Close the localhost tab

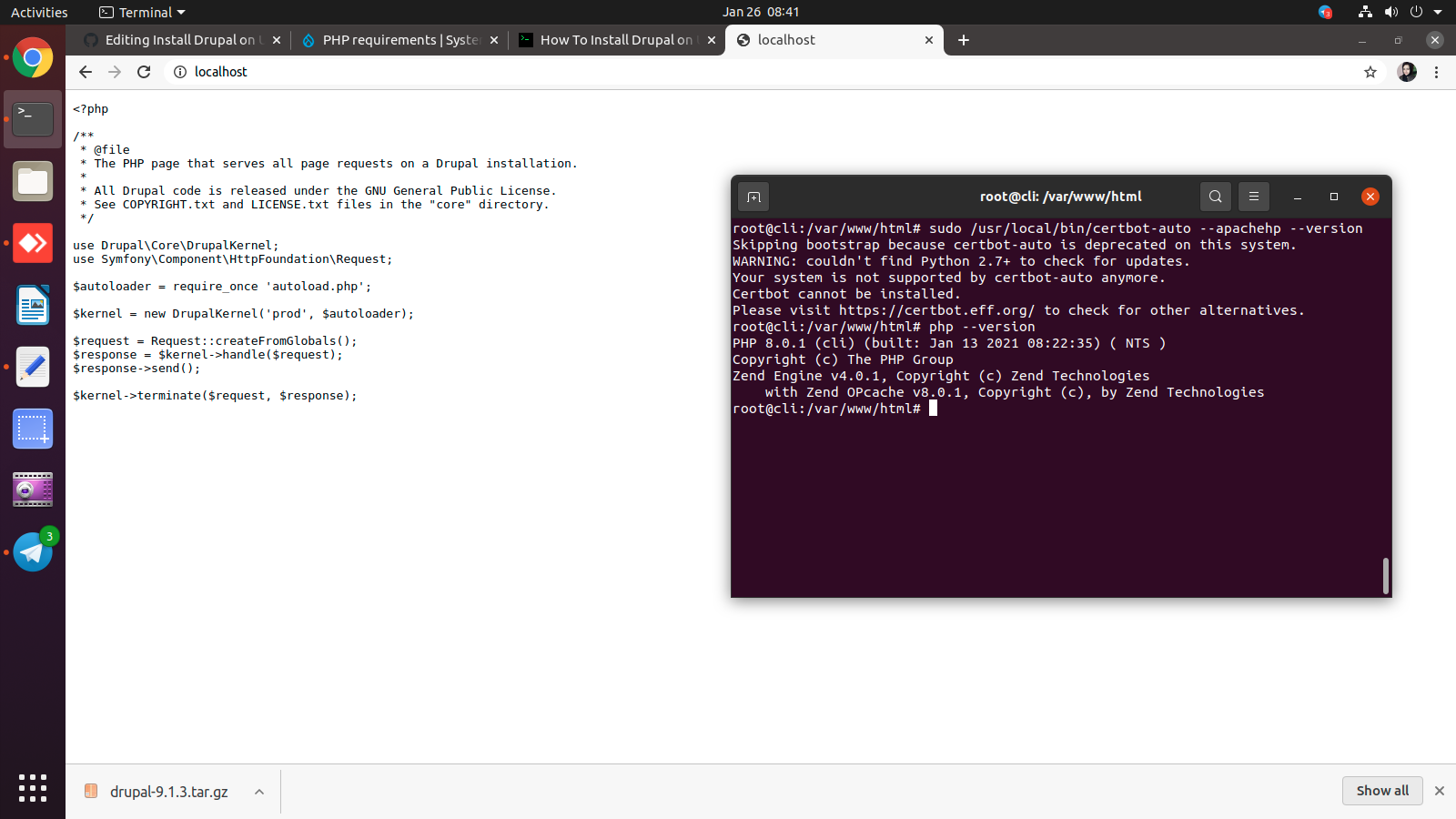tap(929, 40)
